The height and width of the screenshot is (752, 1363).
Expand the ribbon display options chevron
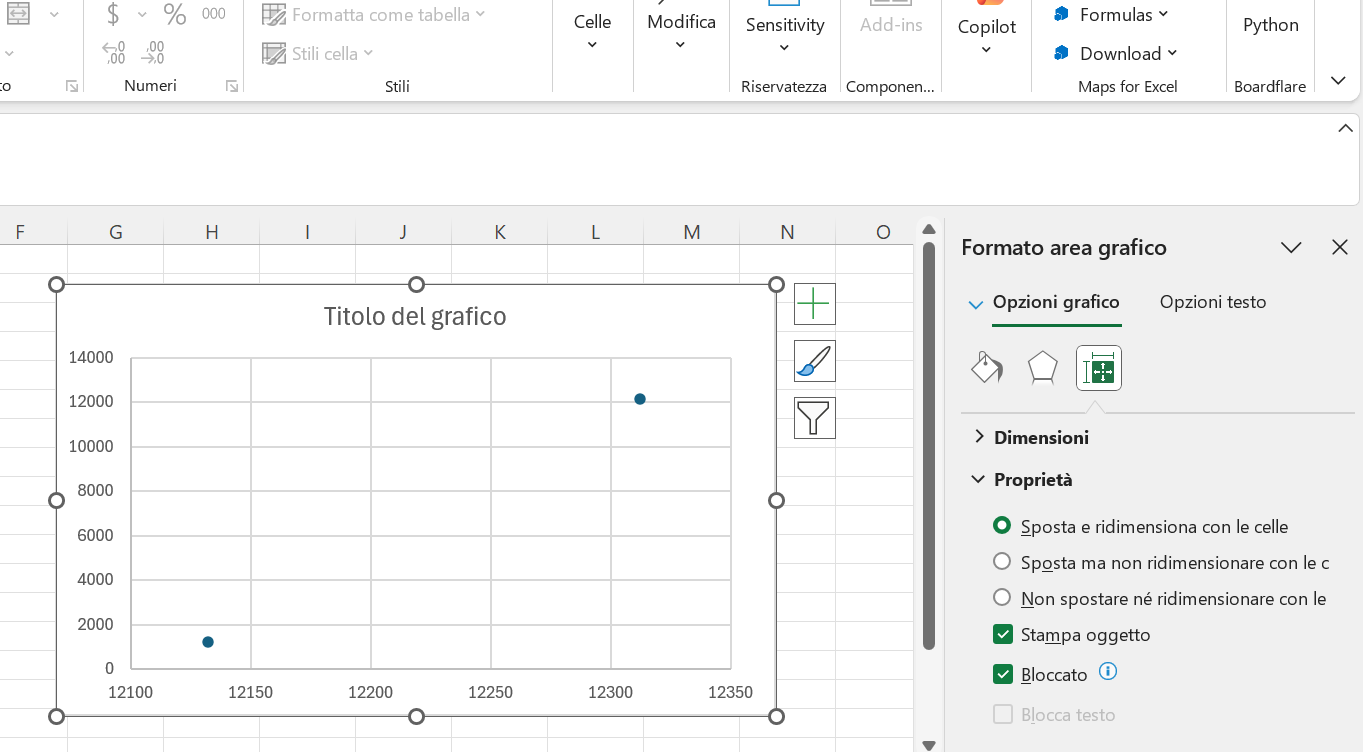coord(1338,80)
